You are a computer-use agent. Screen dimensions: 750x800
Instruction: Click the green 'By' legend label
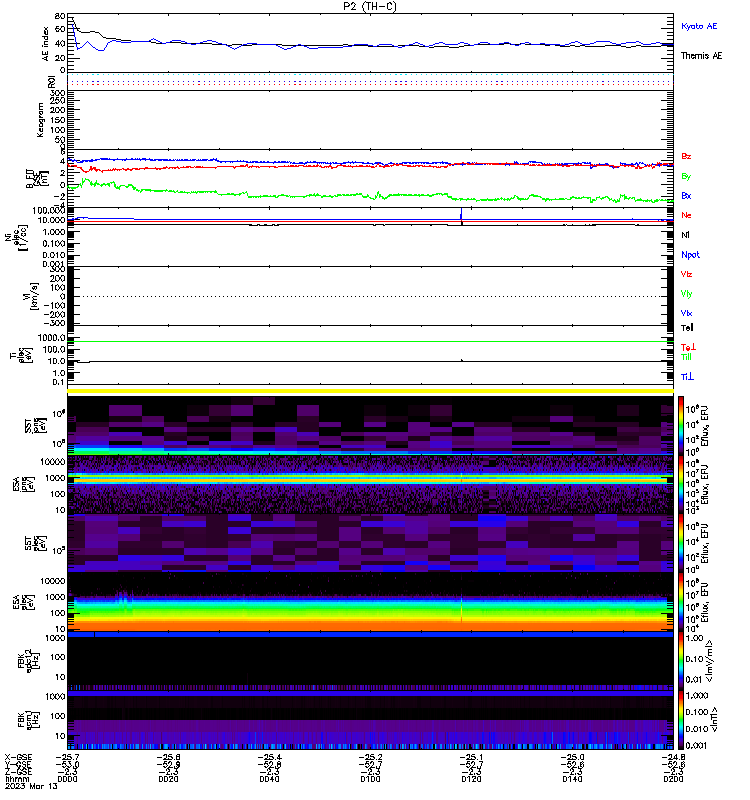[686, 177]
